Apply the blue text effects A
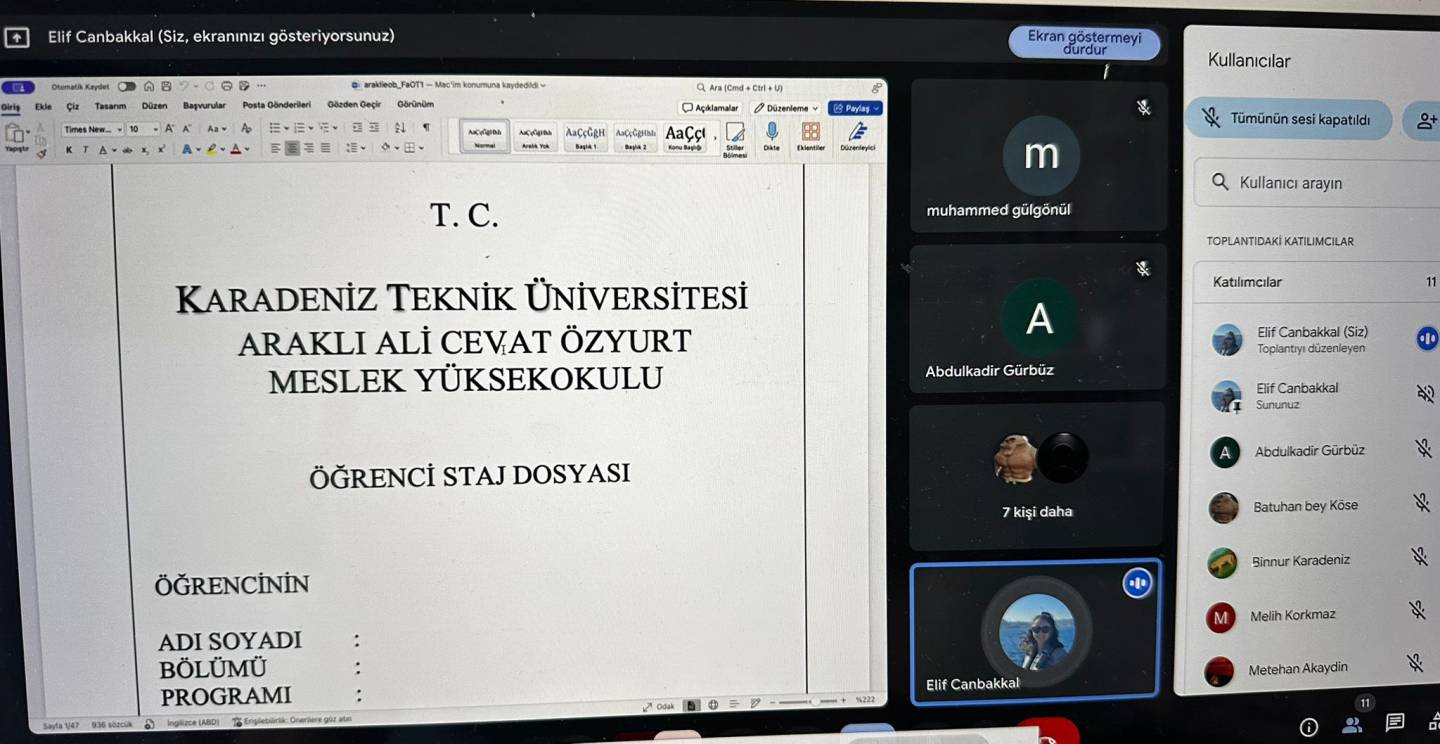 [x=187, y=150]
